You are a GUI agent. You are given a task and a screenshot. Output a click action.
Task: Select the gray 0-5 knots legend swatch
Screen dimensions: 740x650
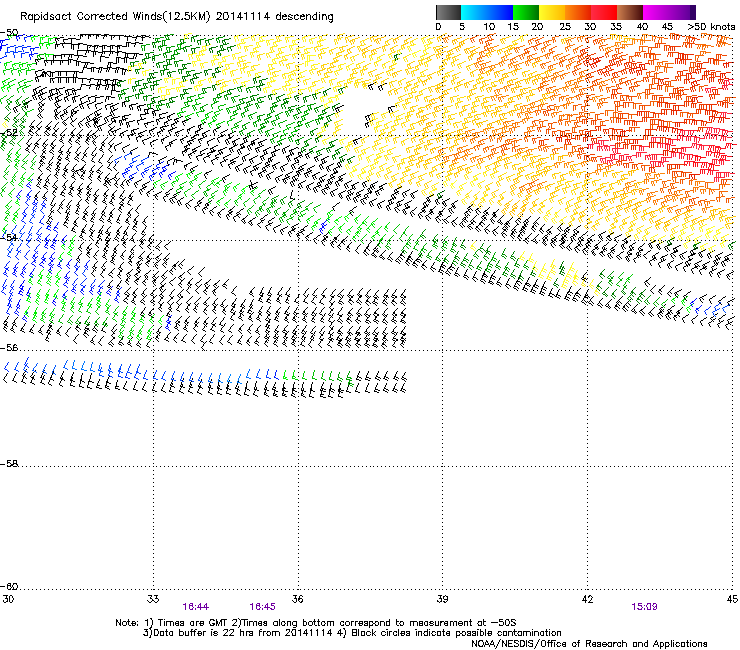[448, 12]
